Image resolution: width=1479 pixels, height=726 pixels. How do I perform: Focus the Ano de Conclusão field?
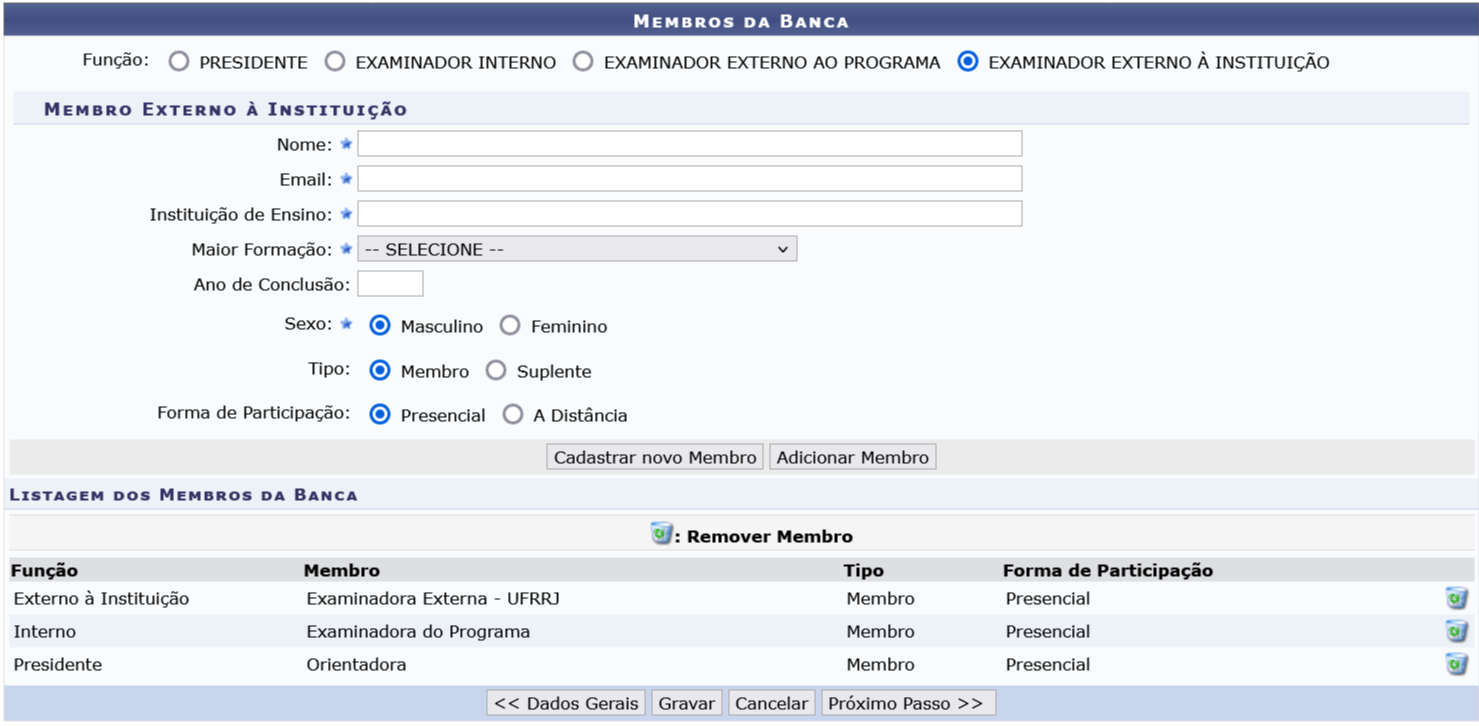[390, 284]
